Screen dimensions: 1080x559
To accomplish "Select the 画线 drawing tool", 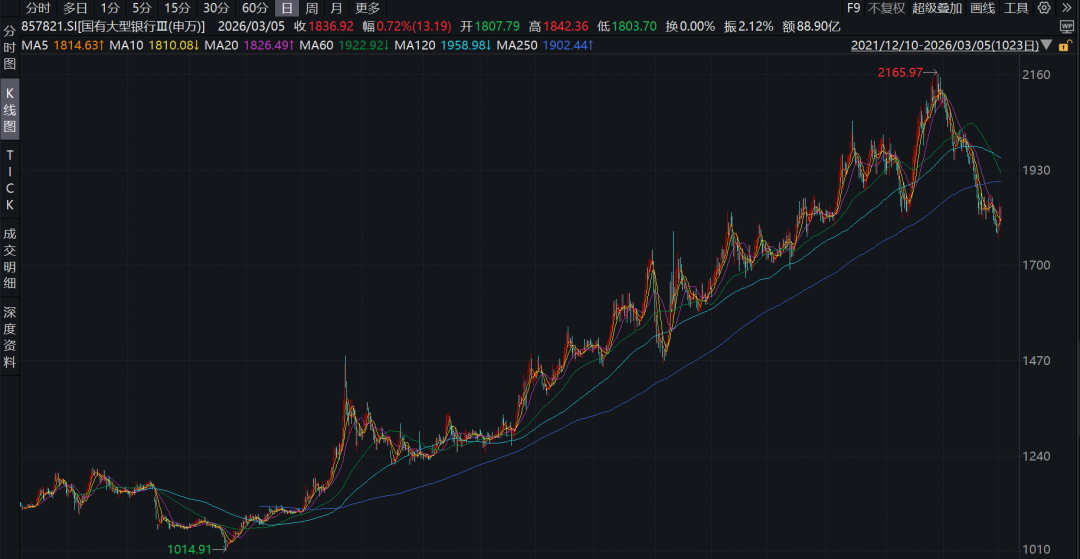I will coord(982,8).
